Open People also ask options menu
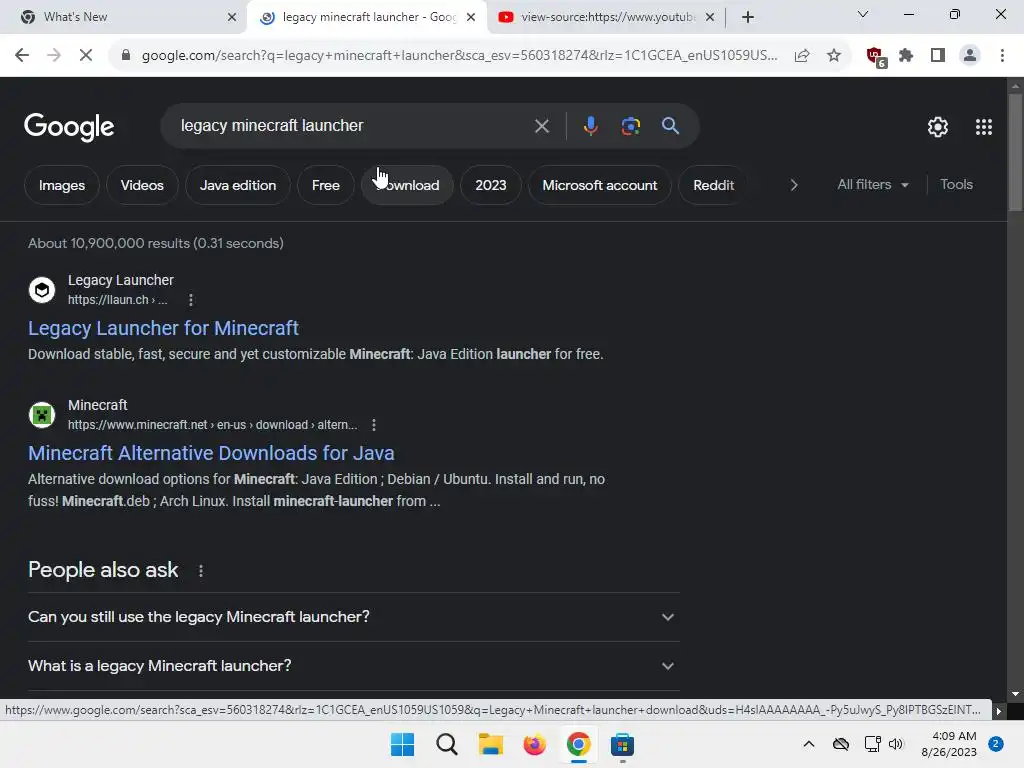Screen dimensions: 1024x768 tap(200, 571)
